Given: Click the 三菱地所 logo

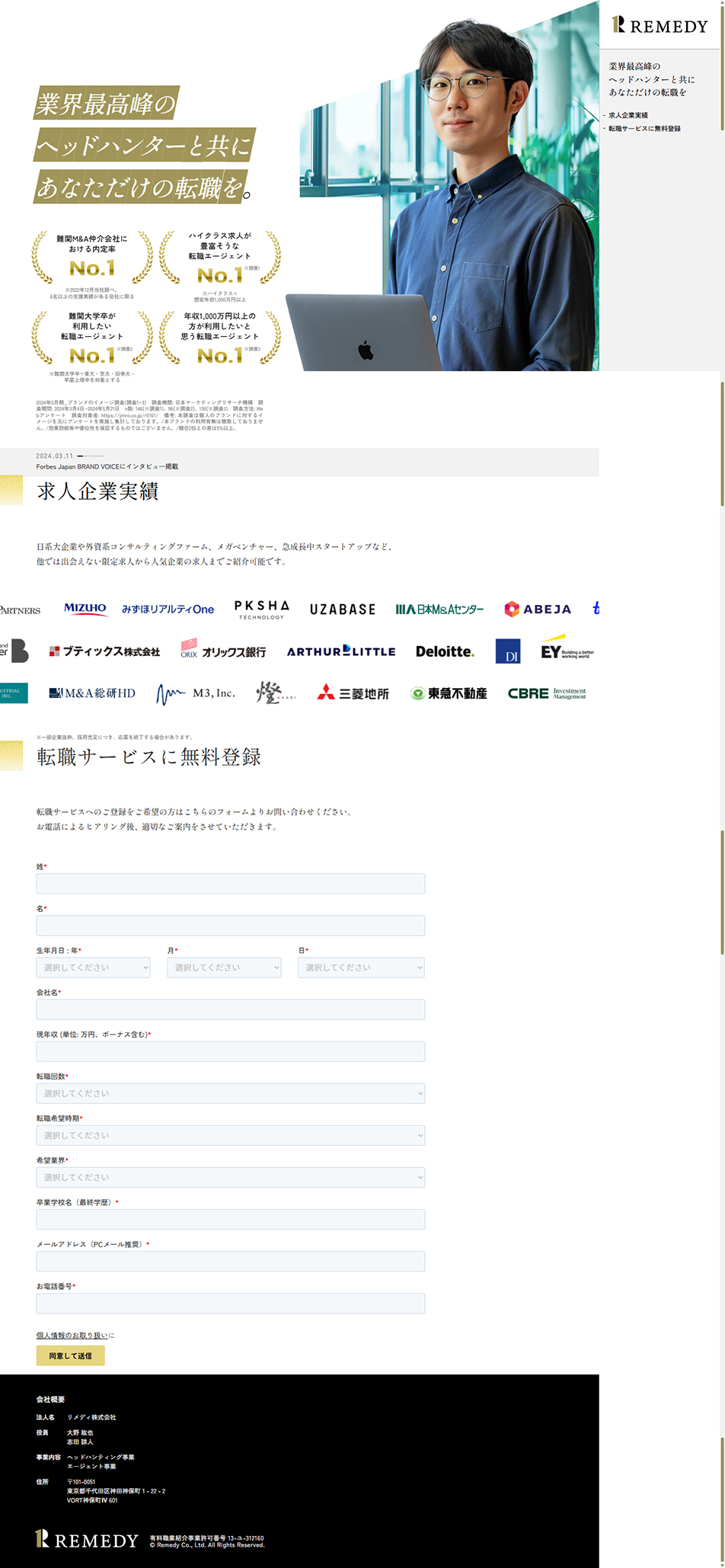Looking at the screenshot, I should pos(353,693).
